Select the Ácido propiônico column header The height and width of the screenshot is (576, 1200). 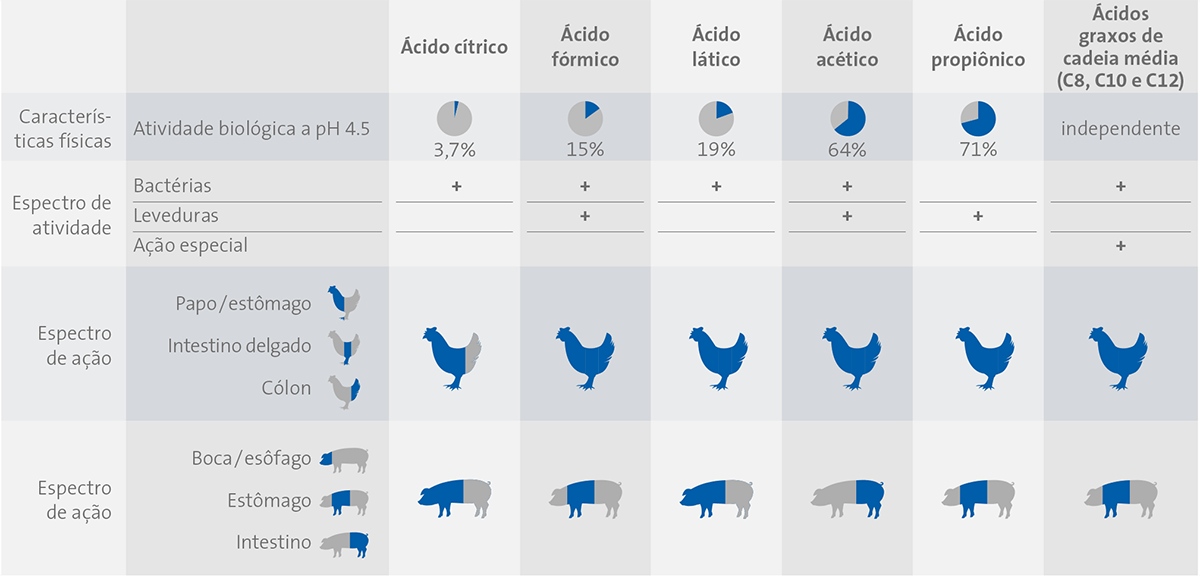pos(977,47)
